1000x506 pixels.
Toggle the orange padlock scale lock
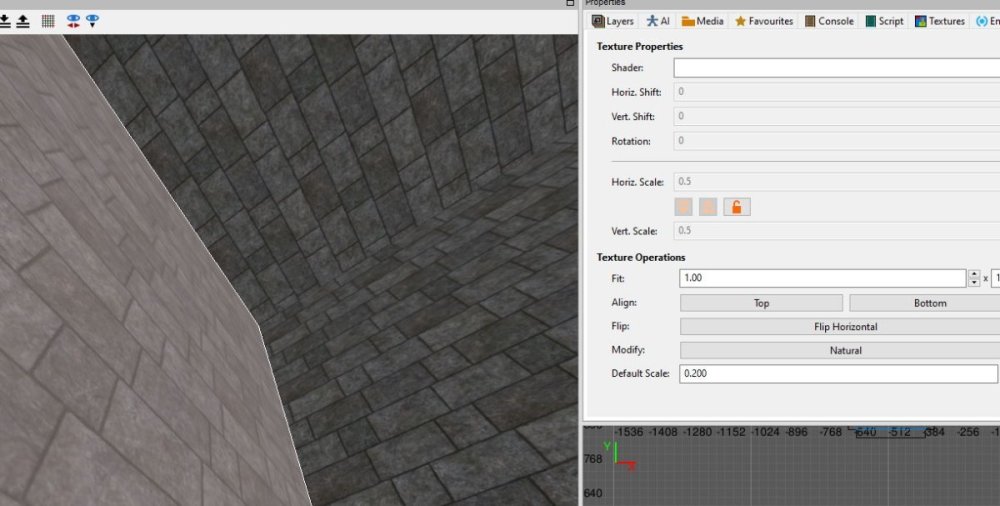(x=737, y=207)
